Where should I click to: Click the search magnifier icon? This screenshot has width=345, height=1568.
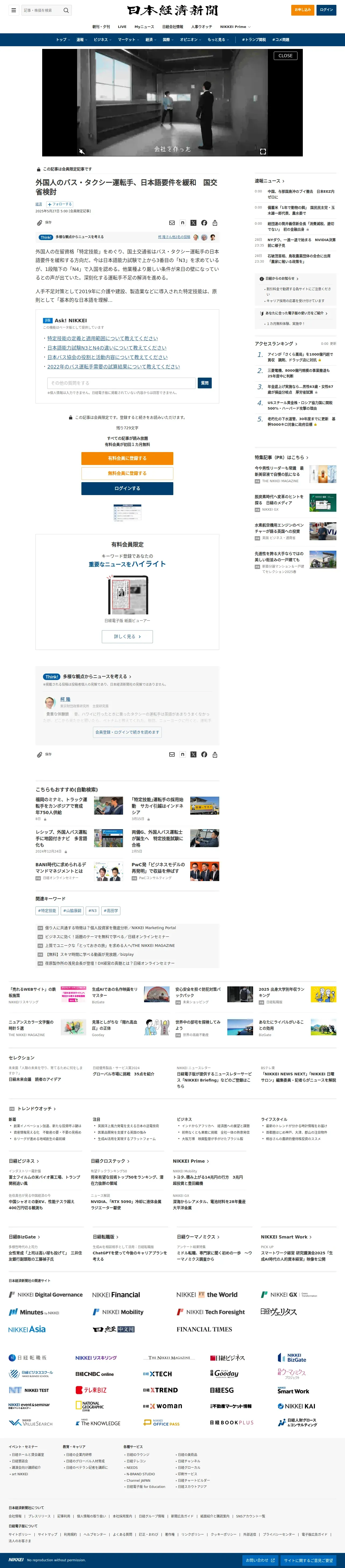coord(66,10)
